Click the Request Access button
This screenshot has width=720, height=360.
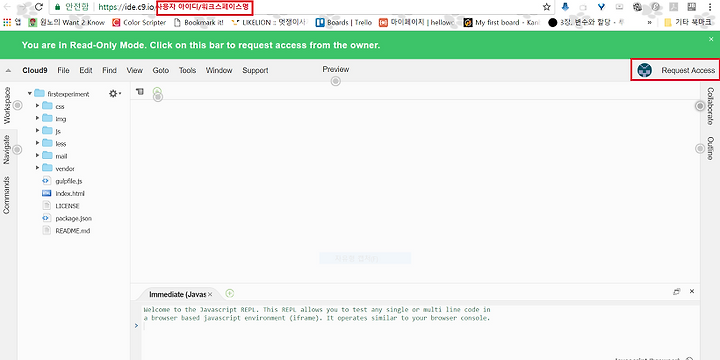tap(688, 70)
